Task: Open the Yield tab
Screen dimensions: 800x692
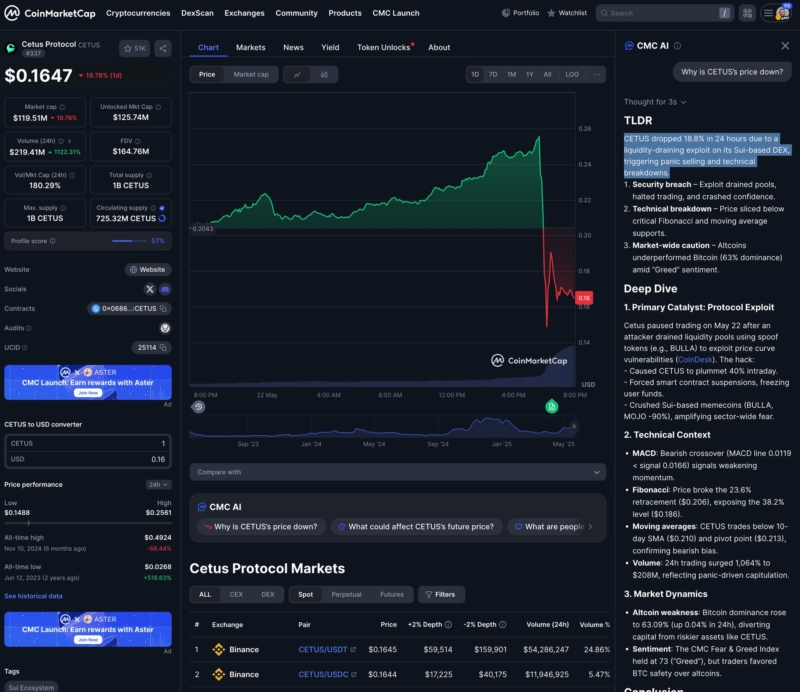Action: [x=330, y=47]
